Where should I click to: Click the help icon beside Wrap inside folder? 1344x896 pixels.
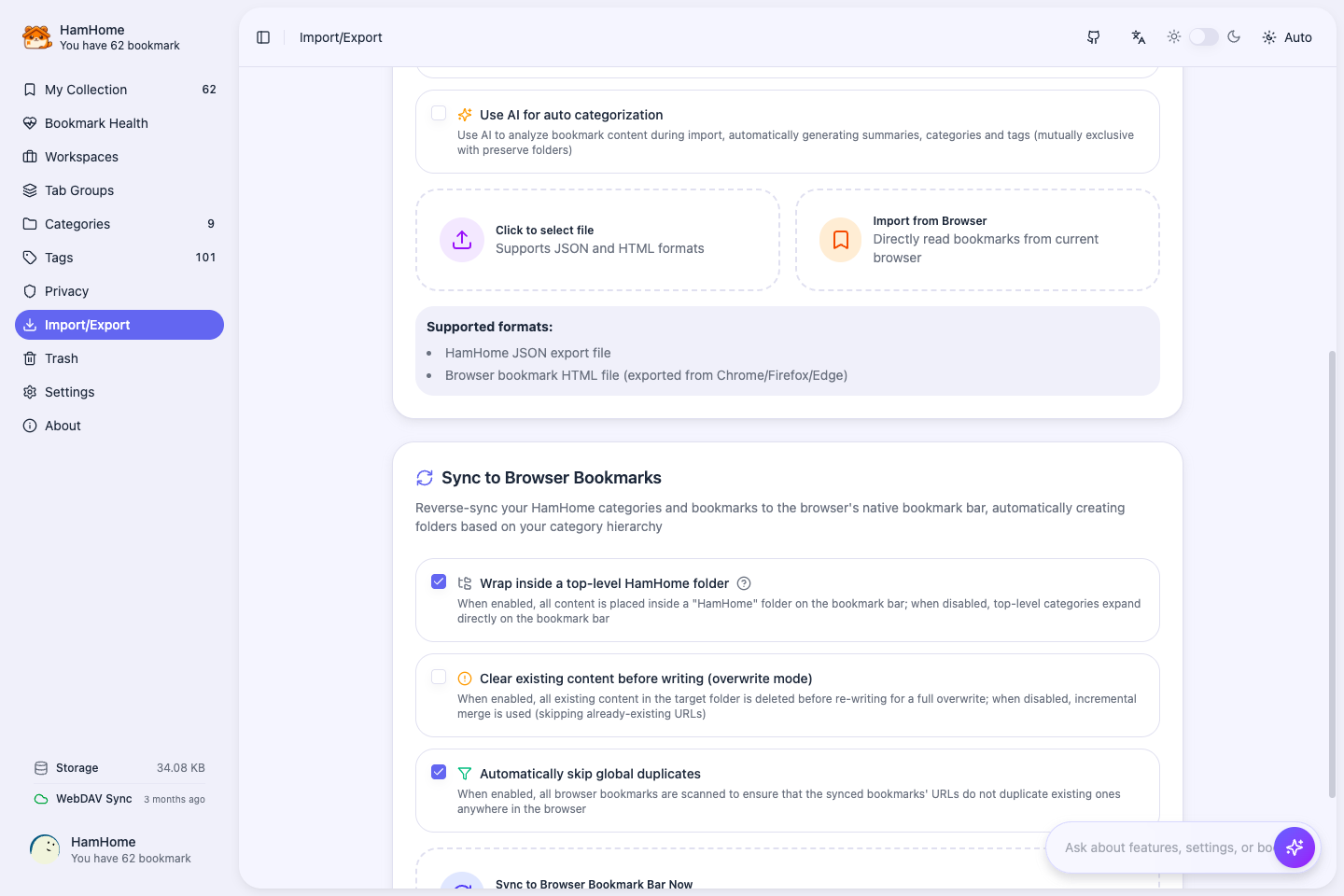(744, 583)
